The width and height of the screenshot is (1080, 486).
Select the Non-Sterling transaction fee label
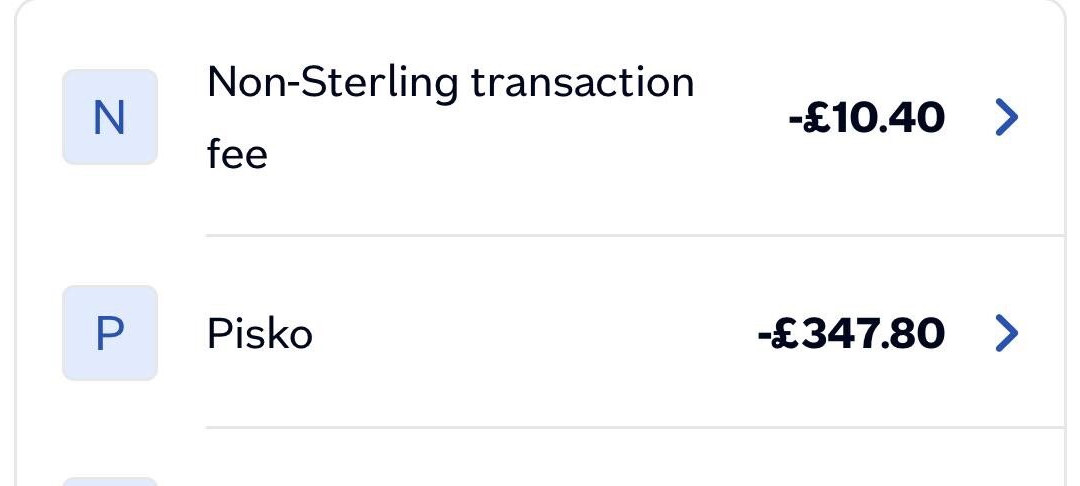coord(450,118)
